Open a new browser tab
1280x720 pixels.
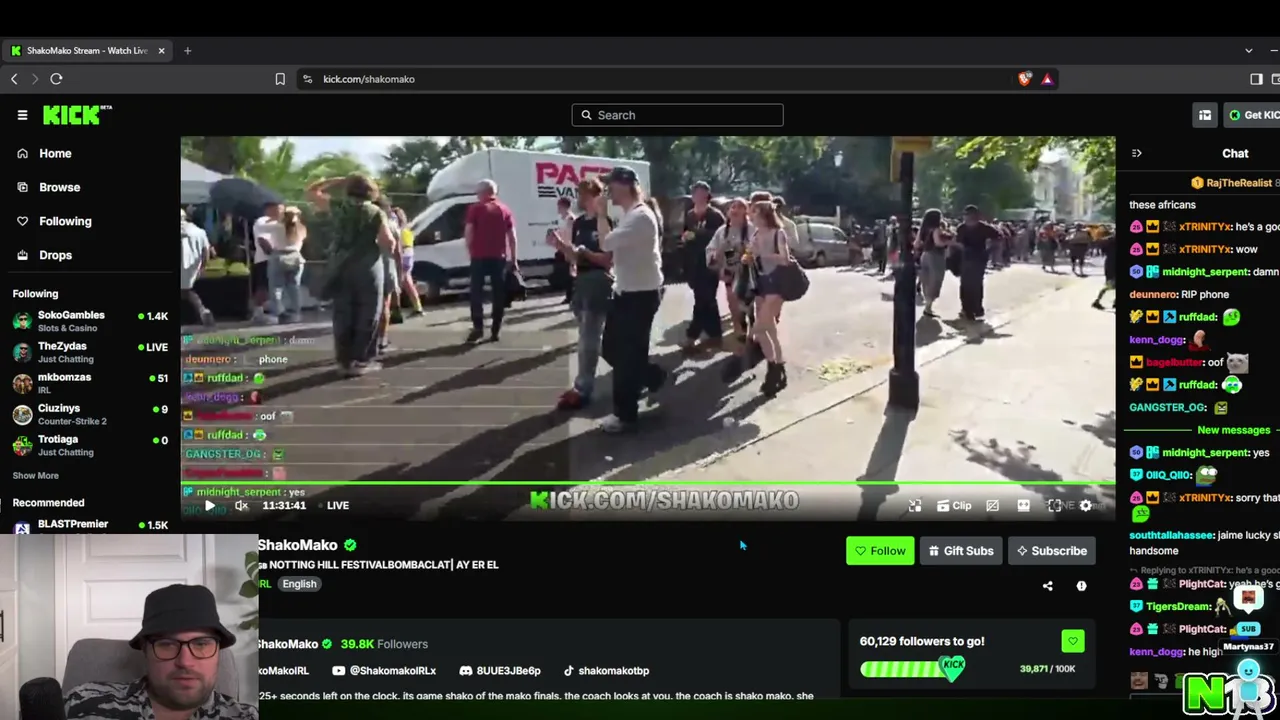pyautogui.click(x=187, y=50)
